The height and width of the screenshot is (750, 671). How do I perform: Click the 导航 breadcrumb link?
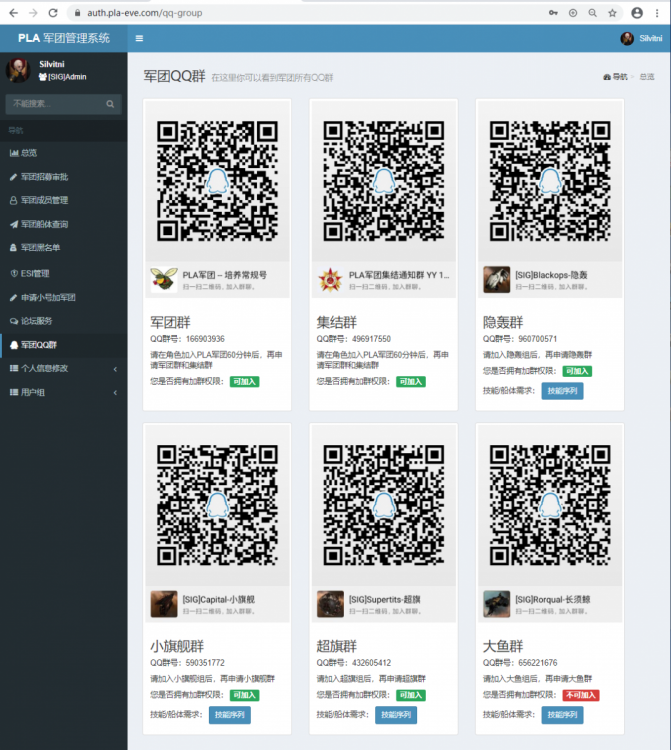[x=615, y=77]
